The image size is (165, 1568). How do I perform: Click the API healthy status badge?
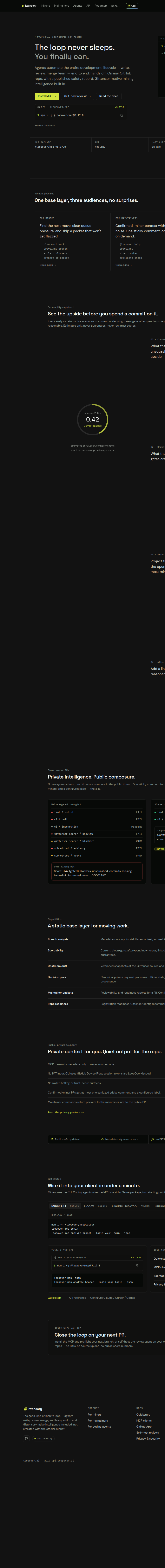tap(44, 1438)
